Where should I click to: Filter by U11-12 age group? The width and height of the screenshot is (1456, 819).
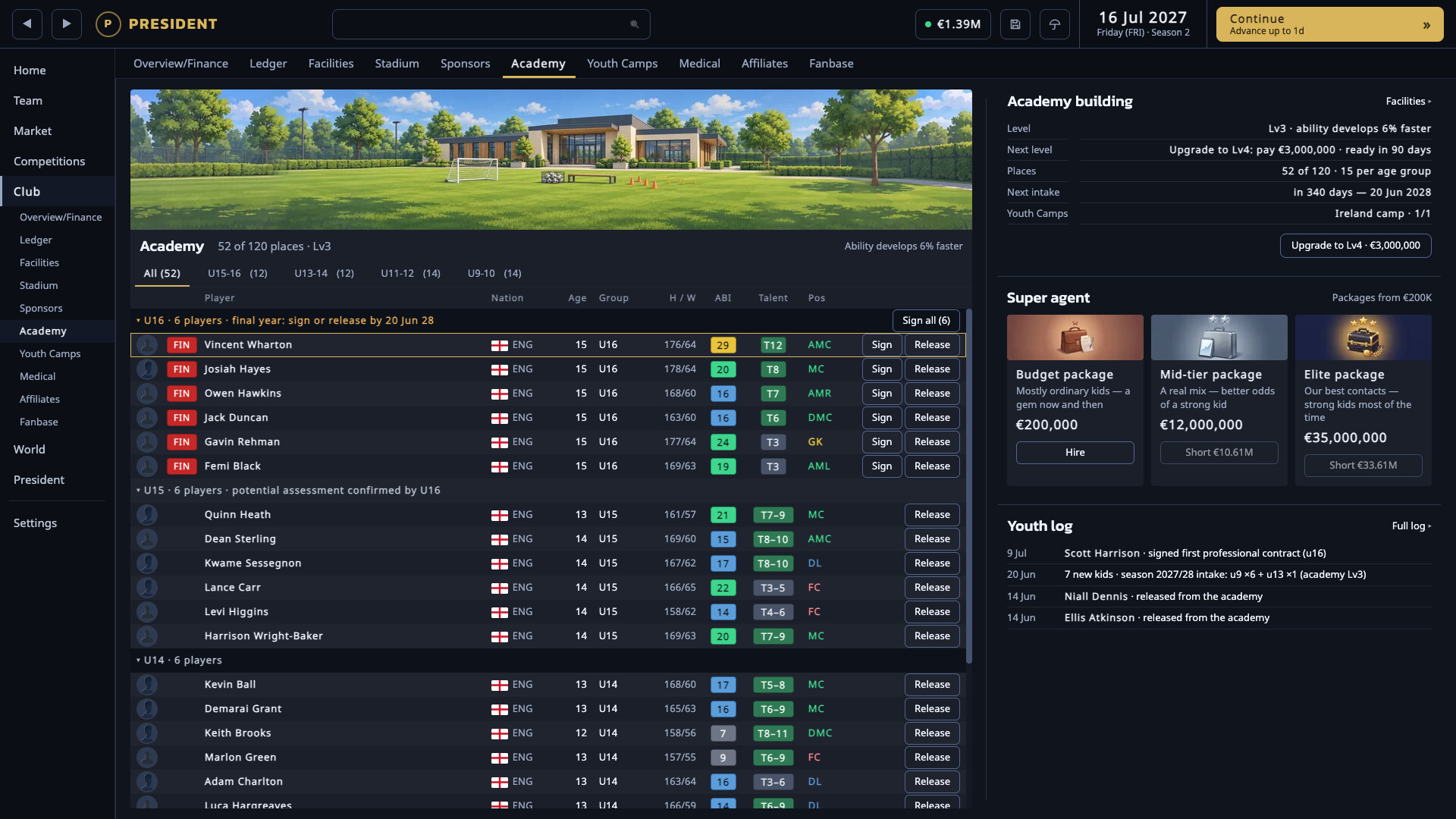pyautogui.click(x=410, y=274)
